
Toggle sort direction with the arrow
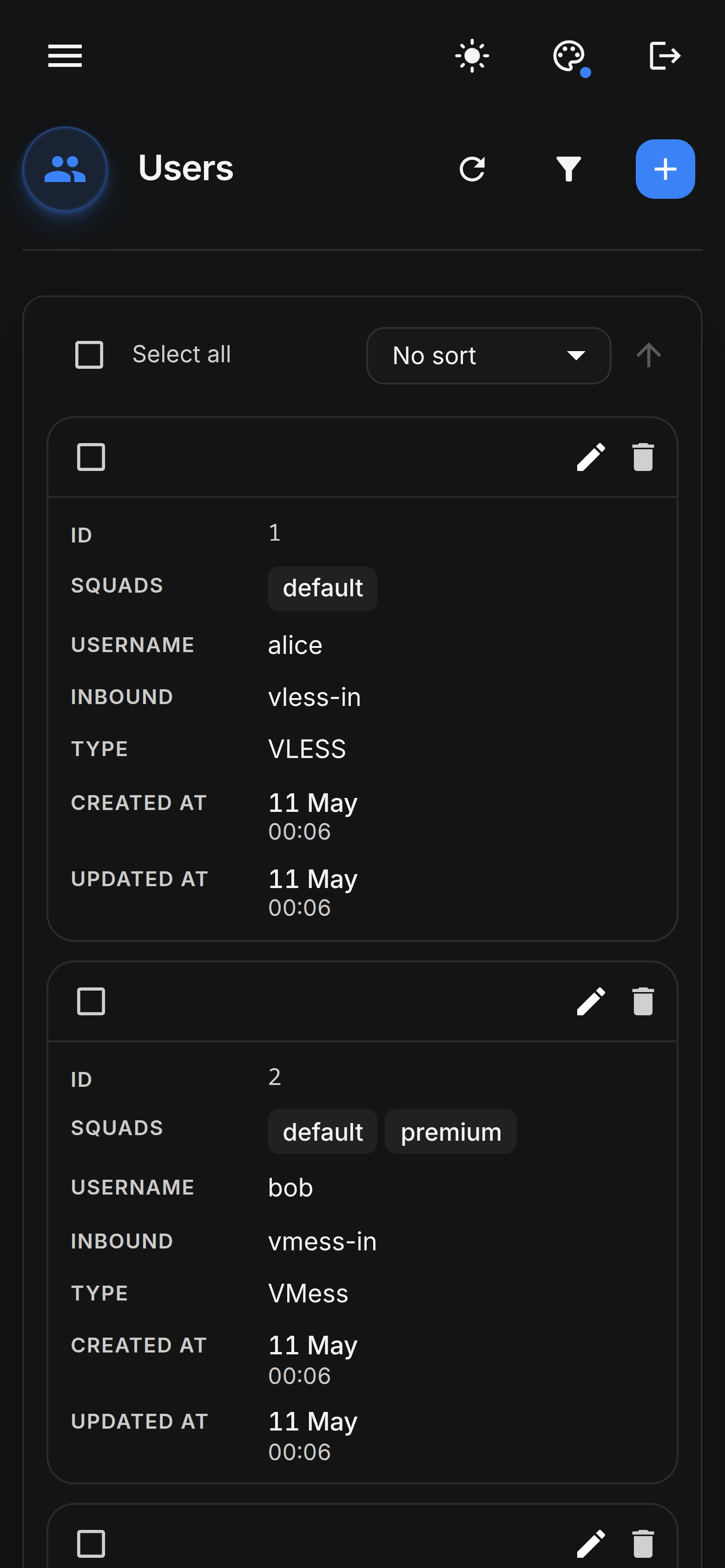(x=649, y=355)
